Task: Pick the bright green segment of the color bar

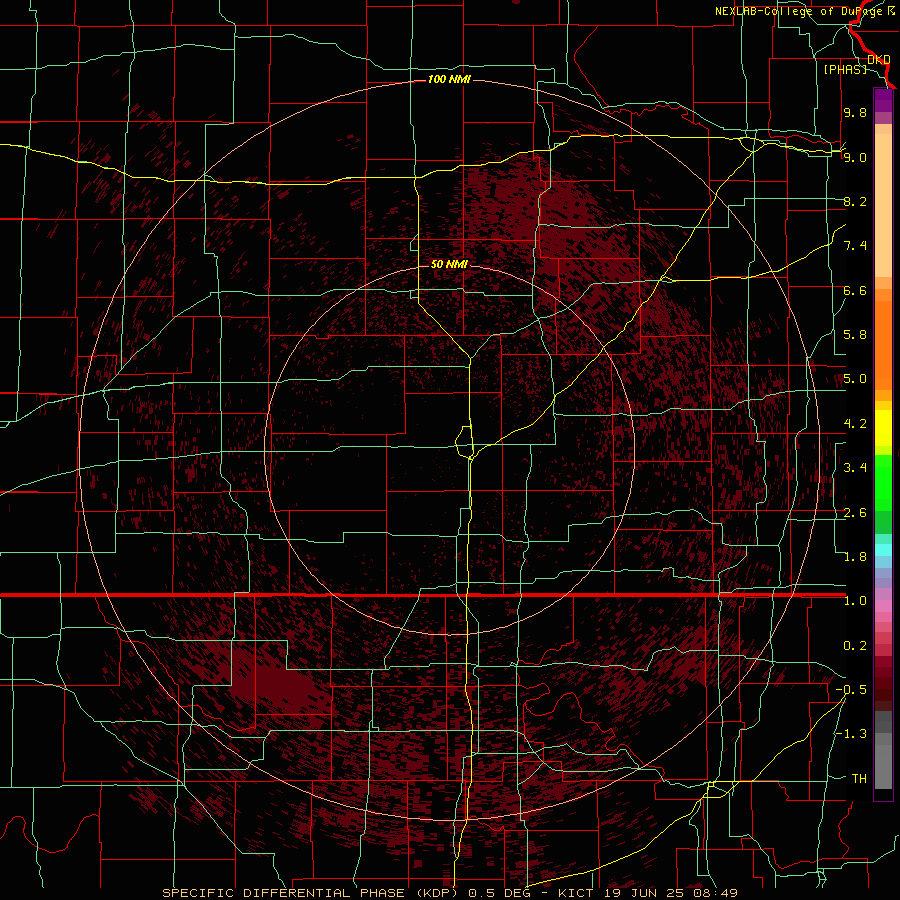Action: click(883, 483)
